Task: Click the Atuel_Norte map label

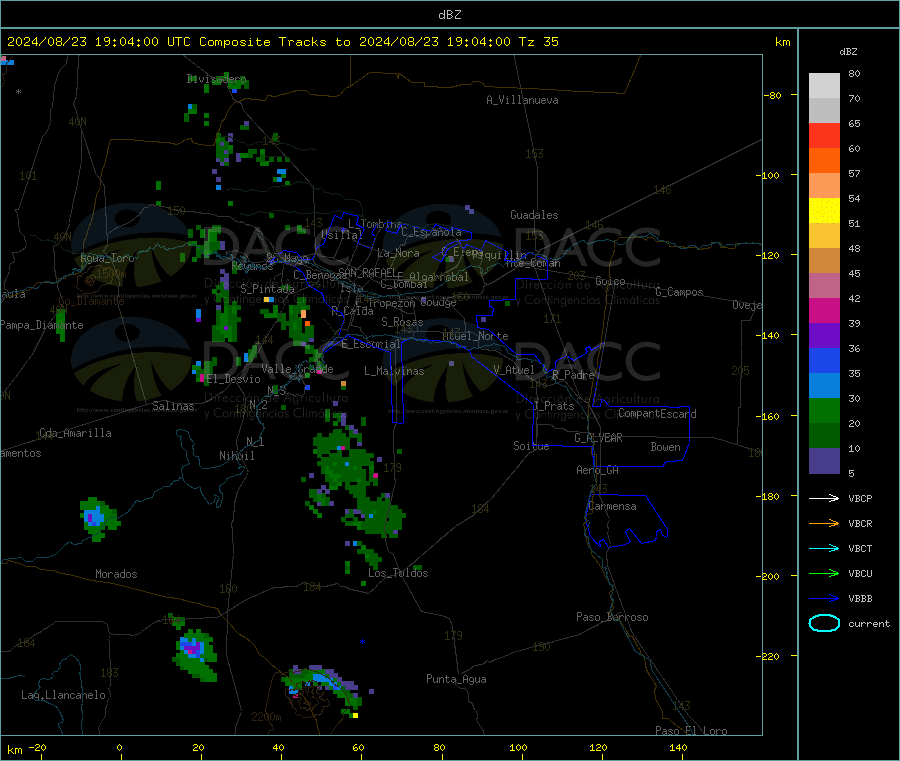Action: coord(475,336)
